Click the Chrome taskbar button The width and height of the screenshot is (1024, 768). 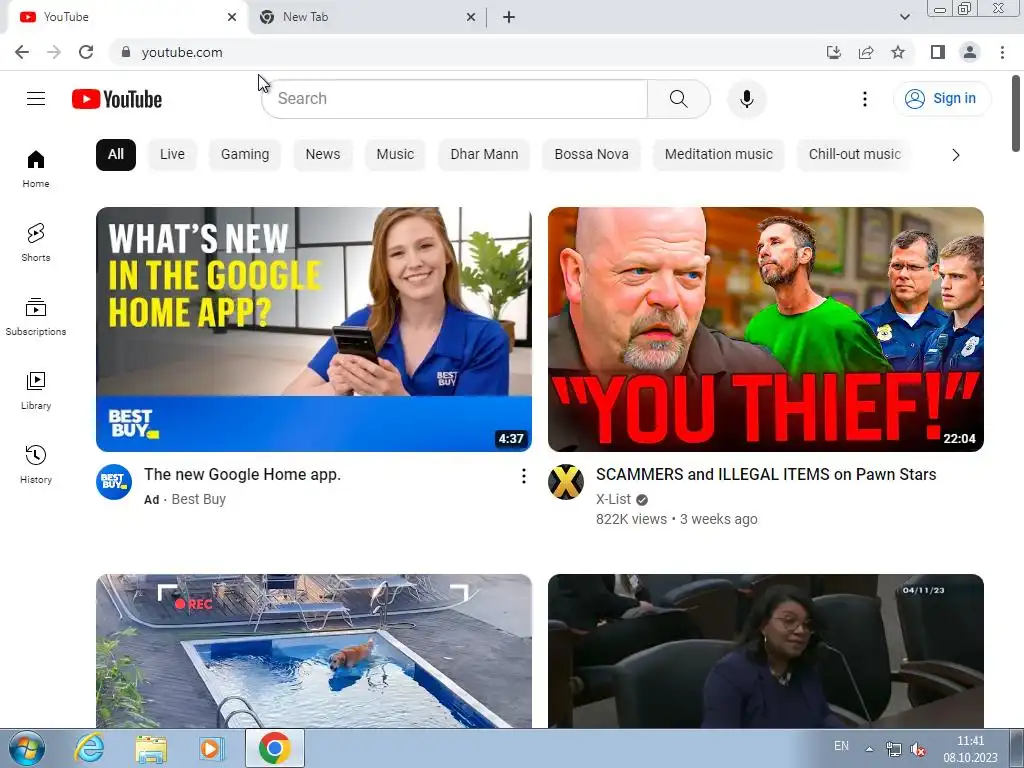[274, 748]
